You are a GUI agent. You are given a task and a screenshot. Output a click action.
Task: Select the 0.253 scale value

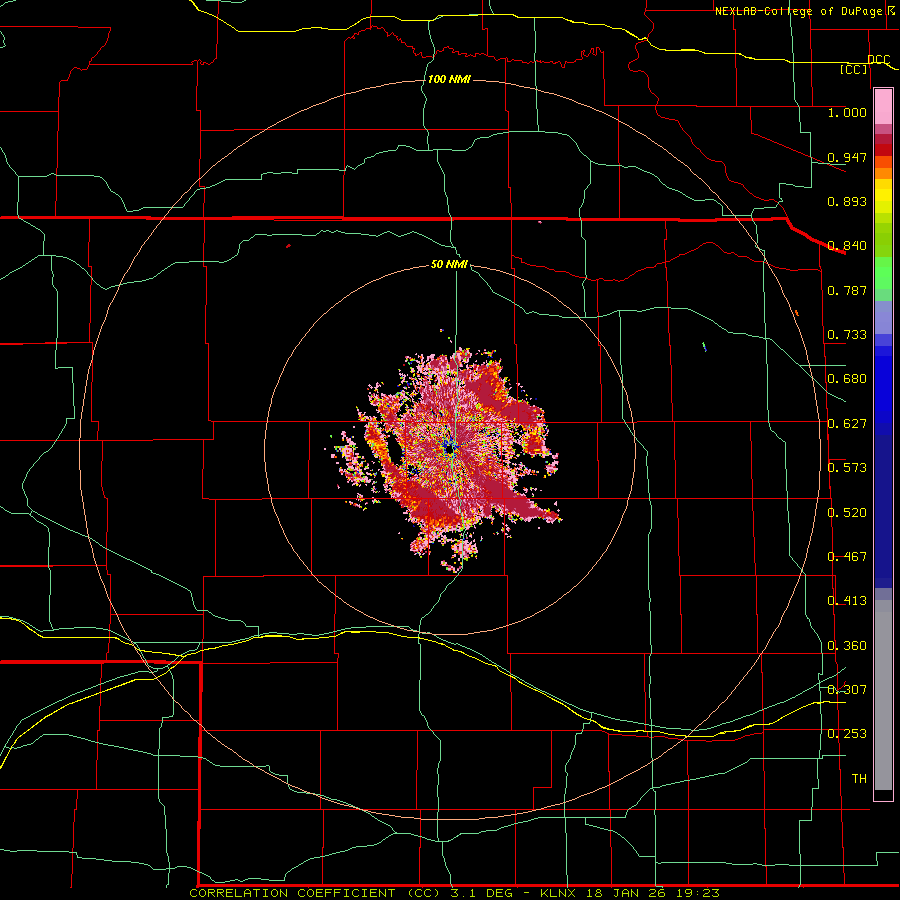(847, 734)
